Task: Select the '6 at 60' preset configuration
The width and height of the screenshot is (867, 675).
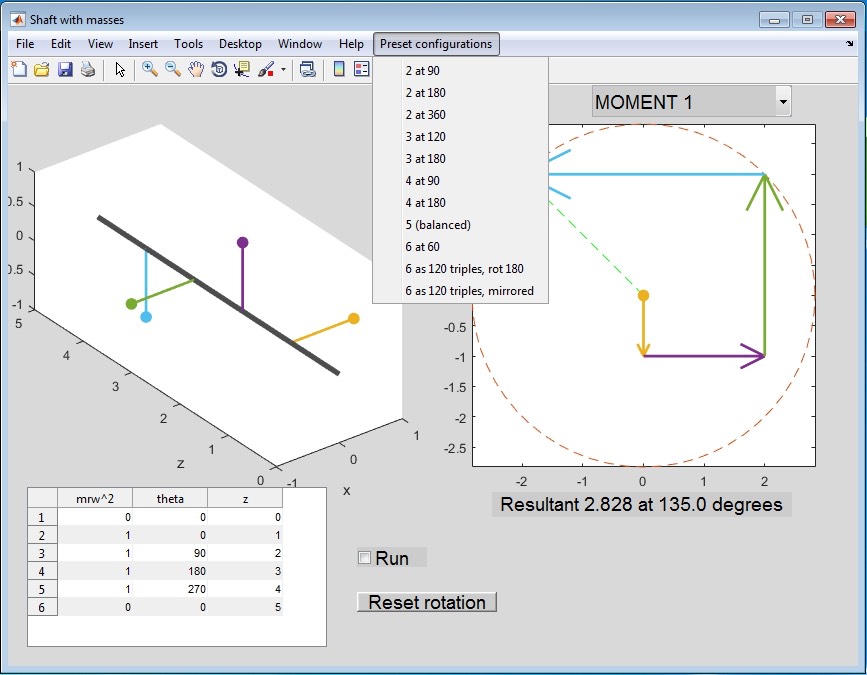Action: (x=422, y=247)
